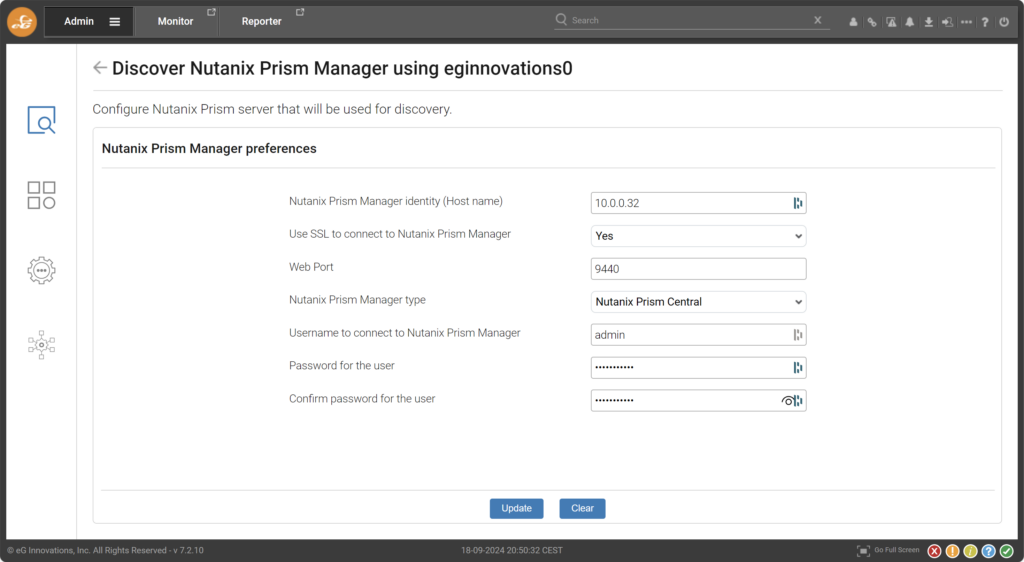
Task: Click the user sign-in arrow icon
Action: 947,22
